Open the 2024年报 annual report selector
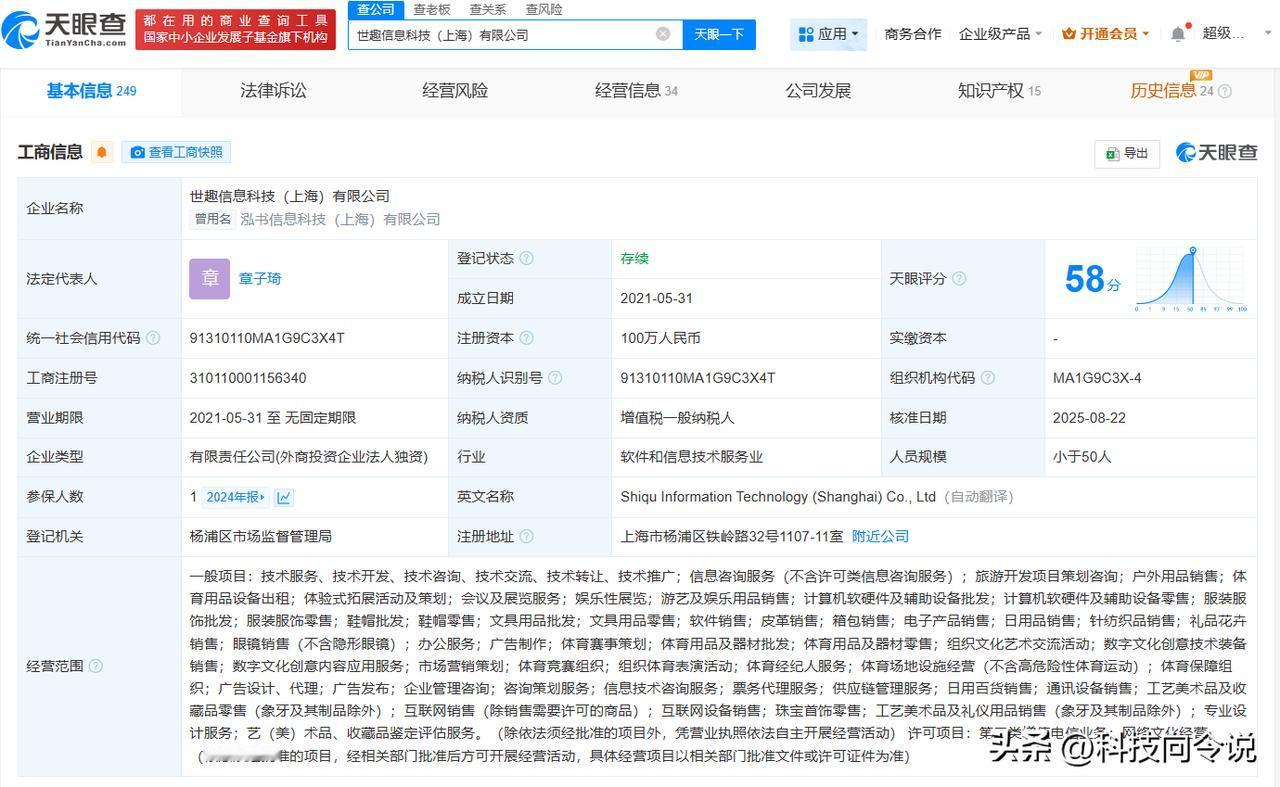The image size is (1280, 787). 236,497
